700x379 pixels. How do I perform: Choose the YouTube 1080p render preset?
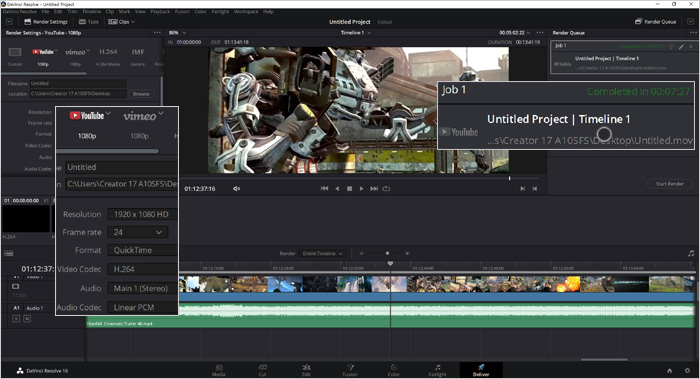point(43,52)
